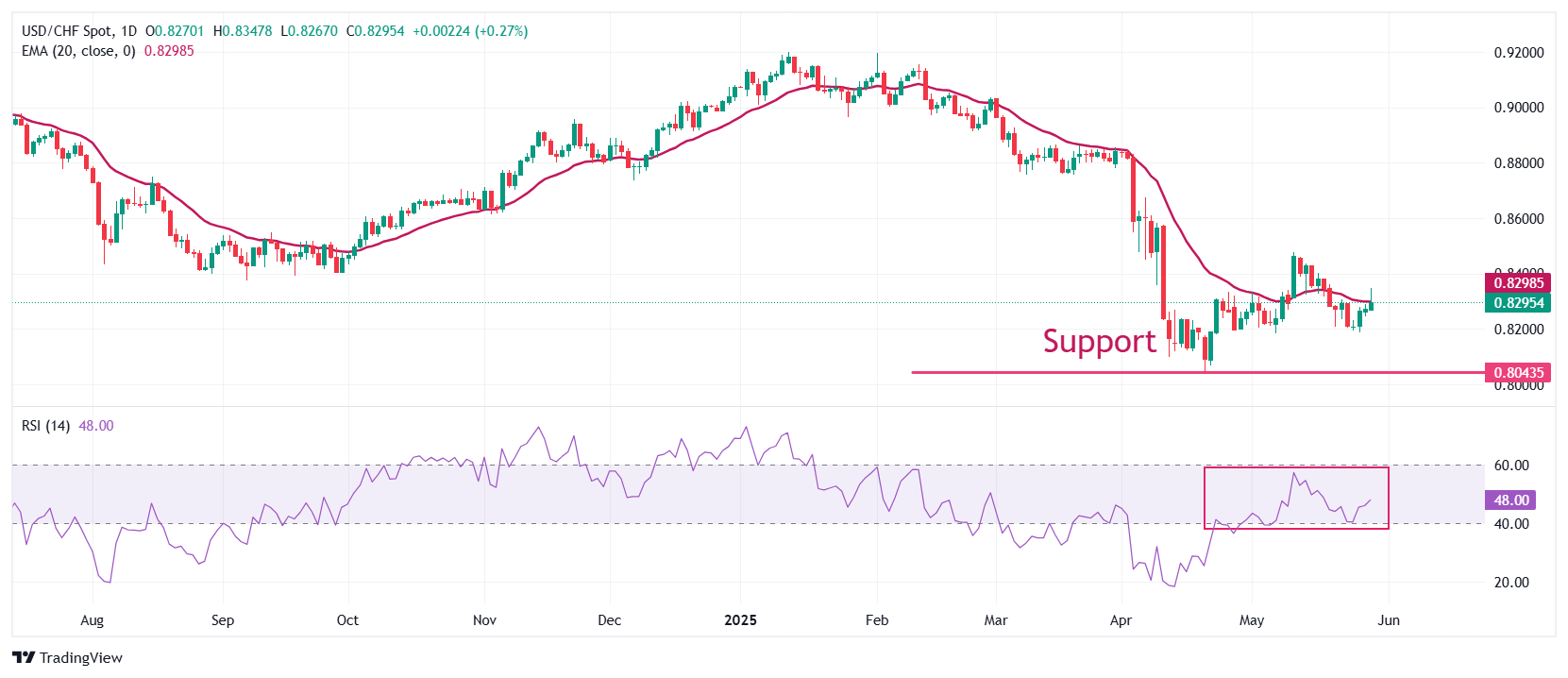Click the green 0.82954 current price tag
The width and height of the screenshot is (1568, 678).
[x=1518, y=303]
